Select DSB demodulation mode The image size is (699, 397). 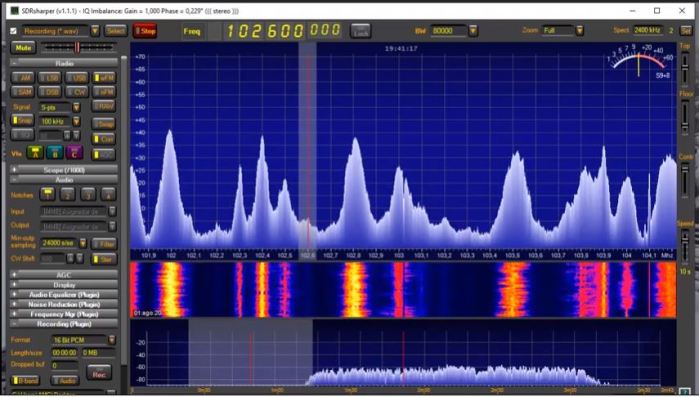[x=50, y=92]
